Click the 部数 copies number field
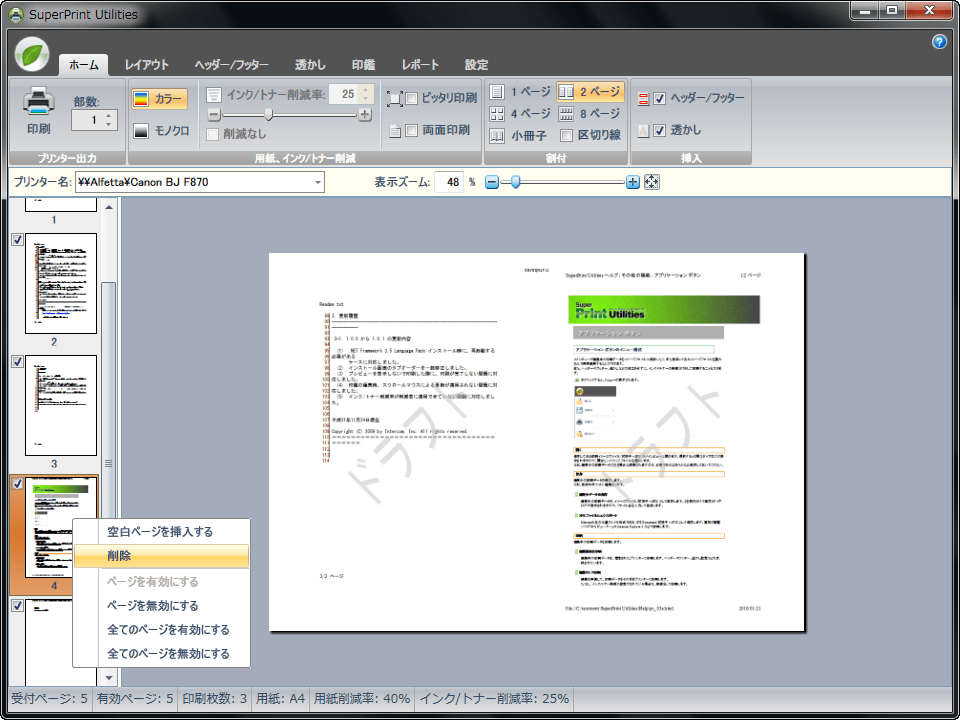Image resolution: width=960 pixels, height=720 pixels. coord(87,120)
